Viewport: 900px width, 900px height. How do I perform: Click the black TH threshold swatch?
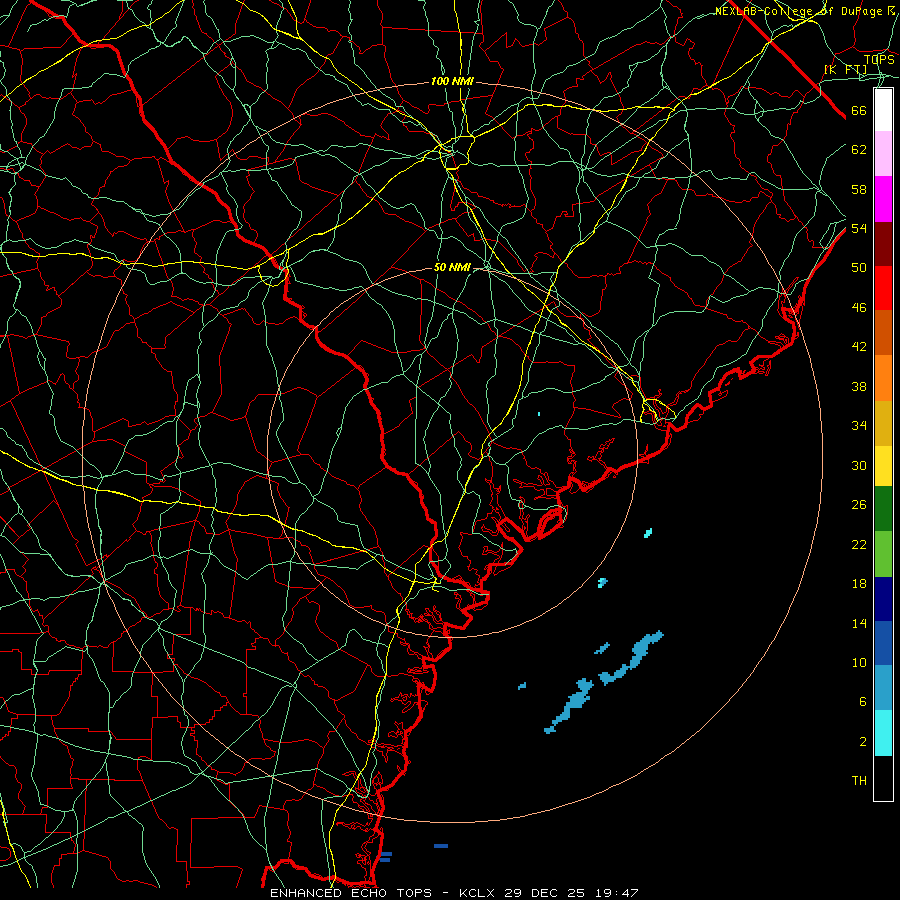click(883, 778)
